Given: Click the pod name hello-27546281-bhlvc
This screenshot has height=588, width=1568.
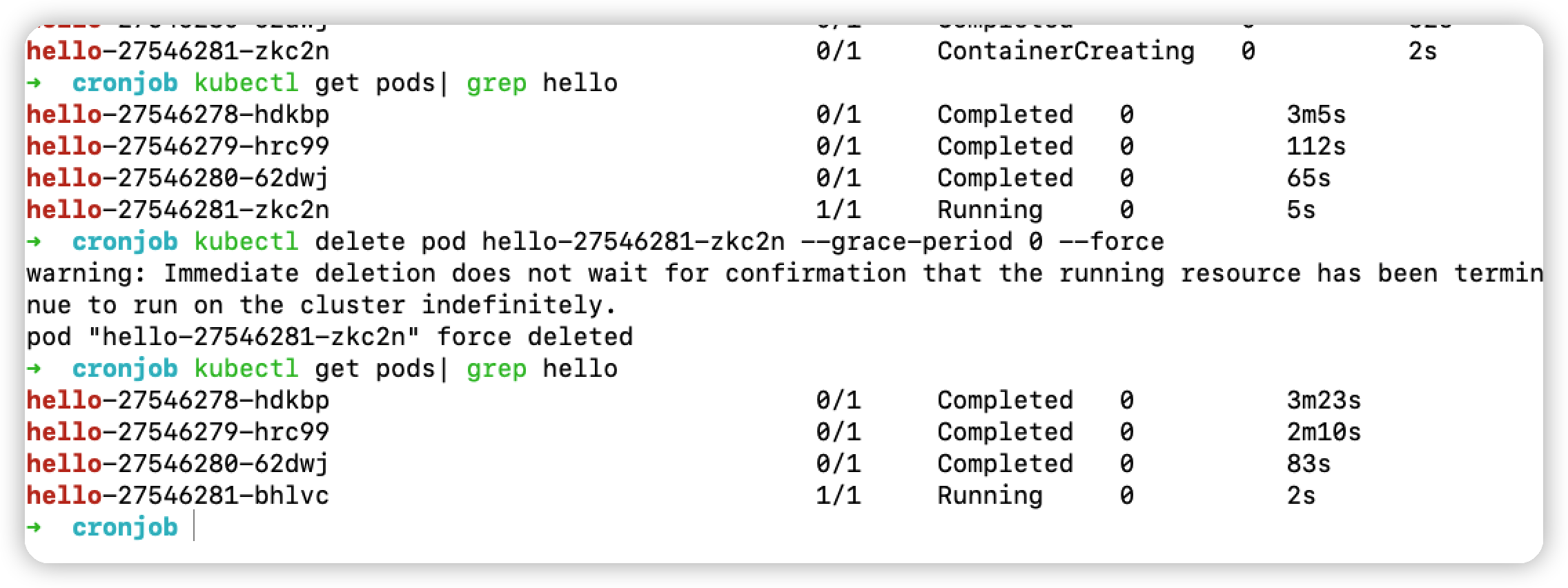Looking at the screenshot, I should 177,496.
